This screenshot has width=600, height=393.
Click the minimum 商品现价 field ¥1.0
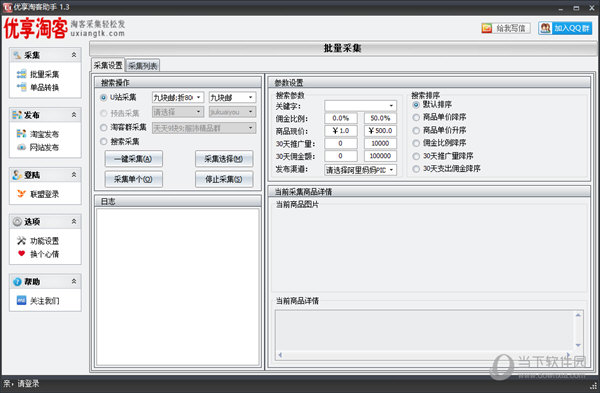[x=341, y=131]
